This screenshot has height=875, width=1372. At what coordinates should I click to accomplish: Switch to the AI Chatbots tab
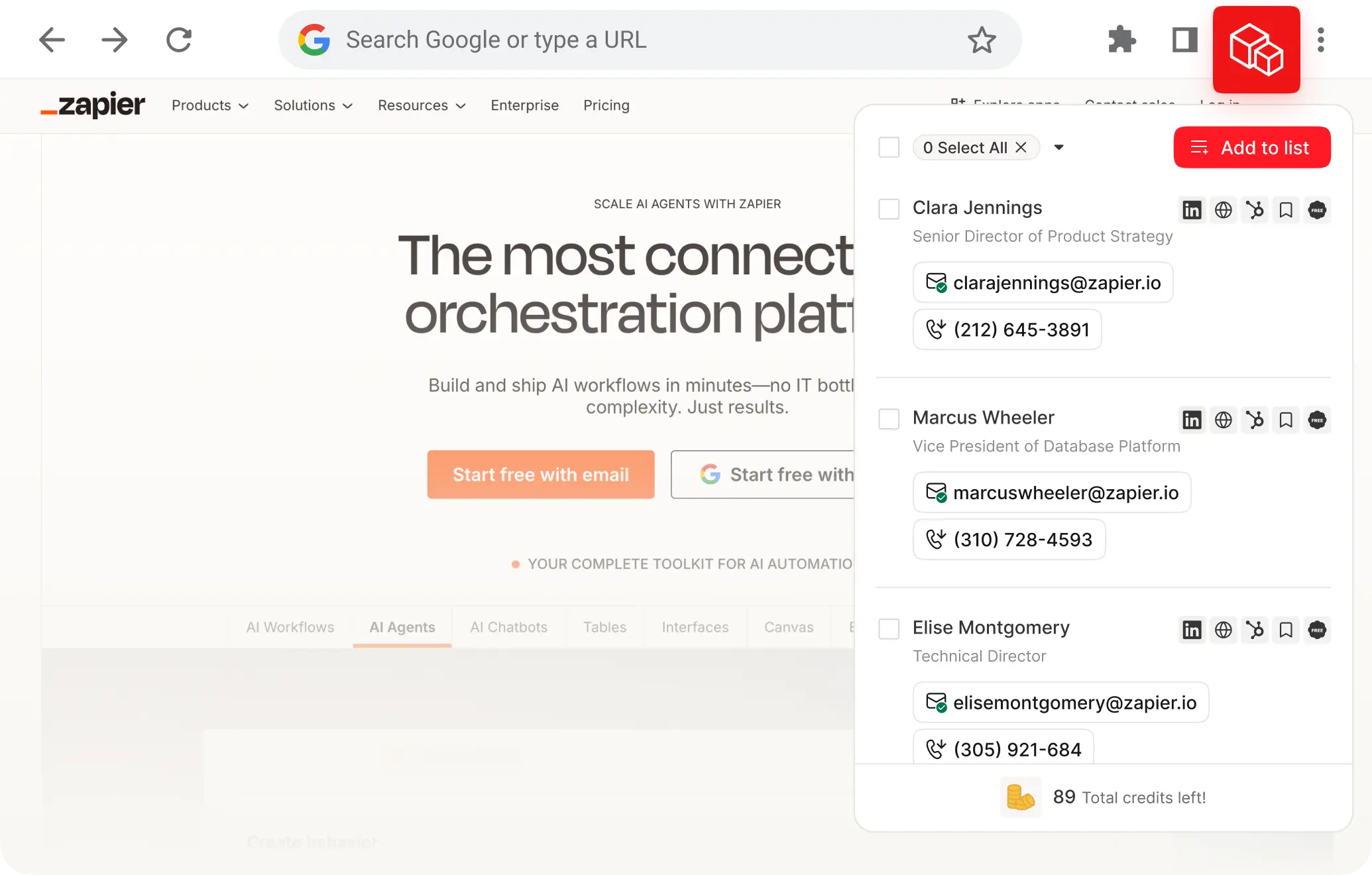pyautogui.click(x=508, y=627)
